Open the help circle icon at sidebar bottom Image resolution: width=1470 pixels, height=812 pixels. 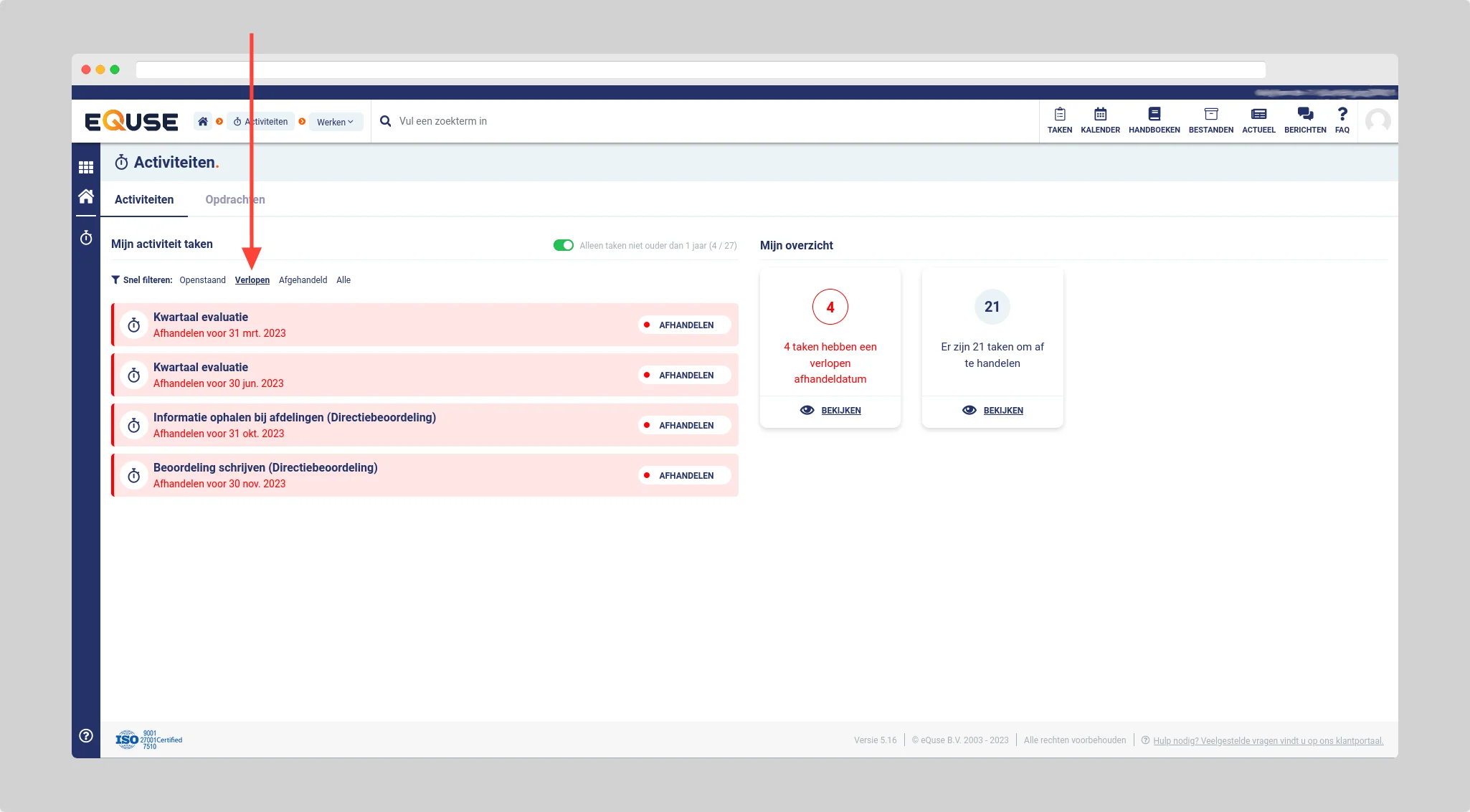(x=86, y=735)
